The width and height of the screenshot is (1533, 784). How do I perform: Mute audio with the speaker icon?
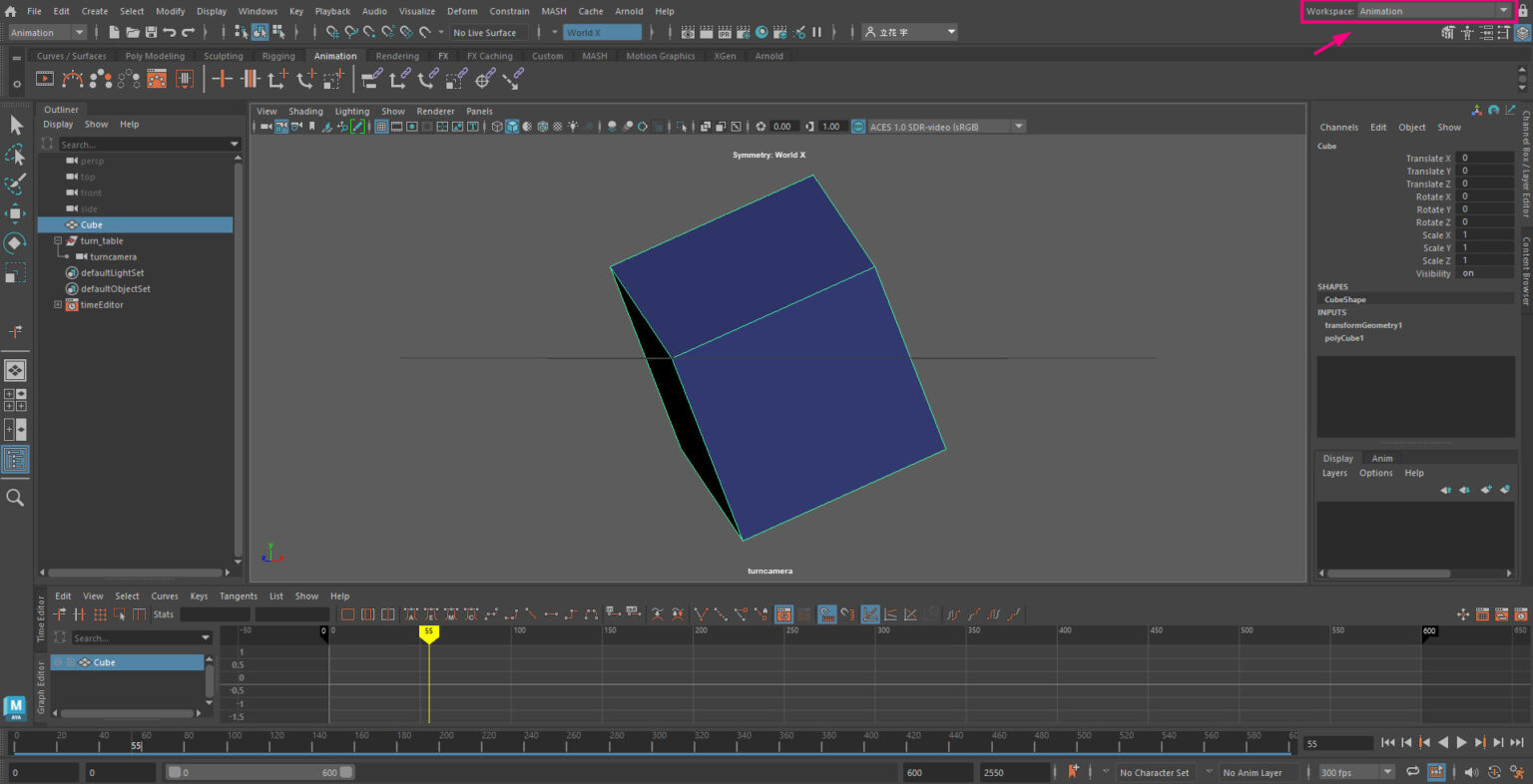click(1471, 771)
